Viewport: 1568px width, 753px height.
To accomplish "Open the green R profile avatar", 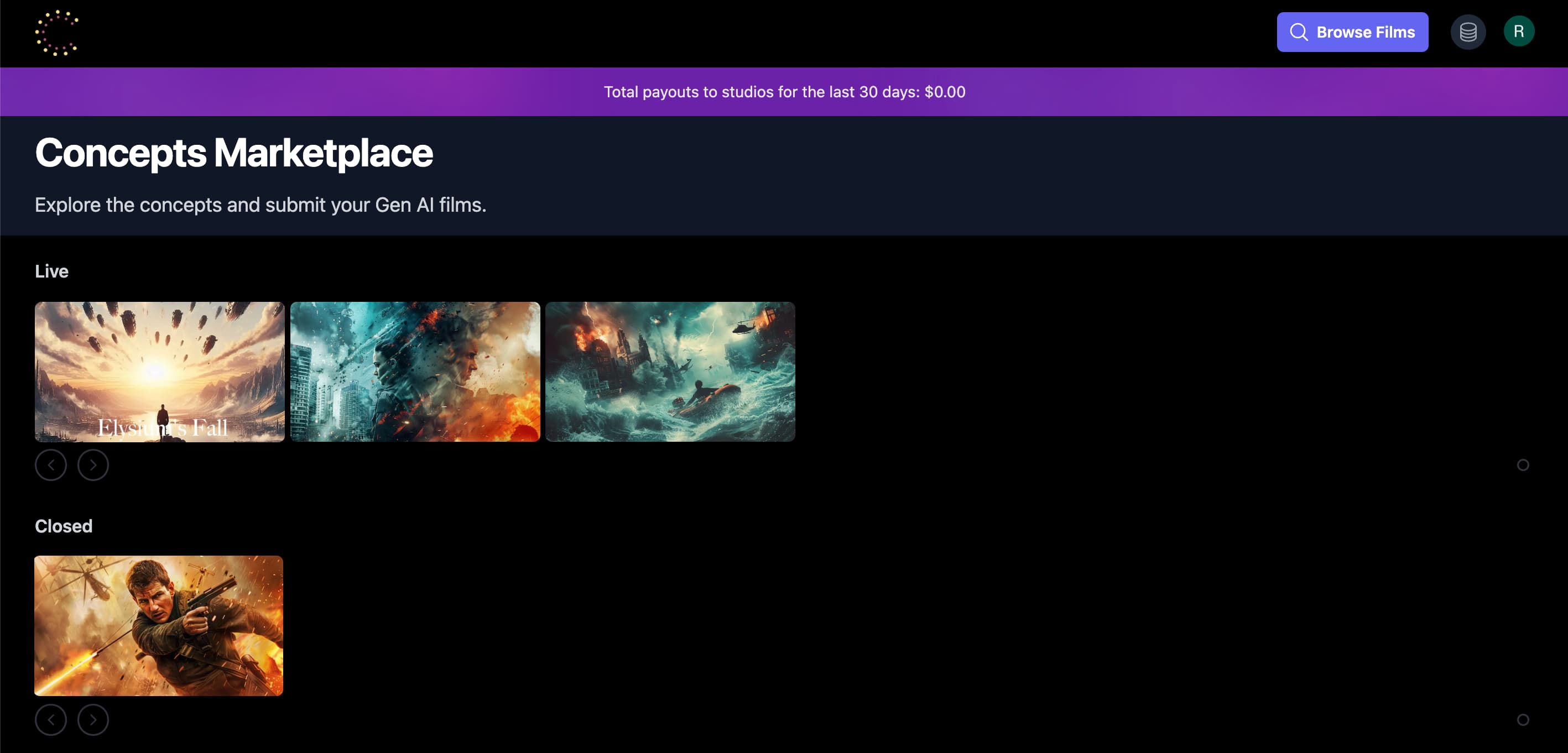I will (1519, 32).
